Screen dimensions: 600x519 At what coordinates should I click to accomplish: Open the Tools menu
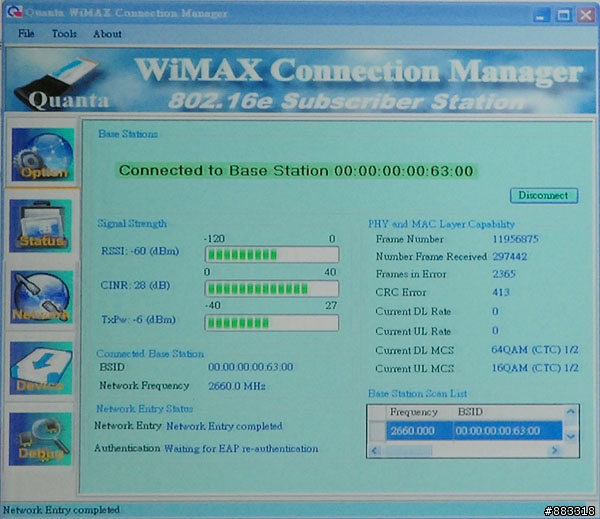pos(64,34)
